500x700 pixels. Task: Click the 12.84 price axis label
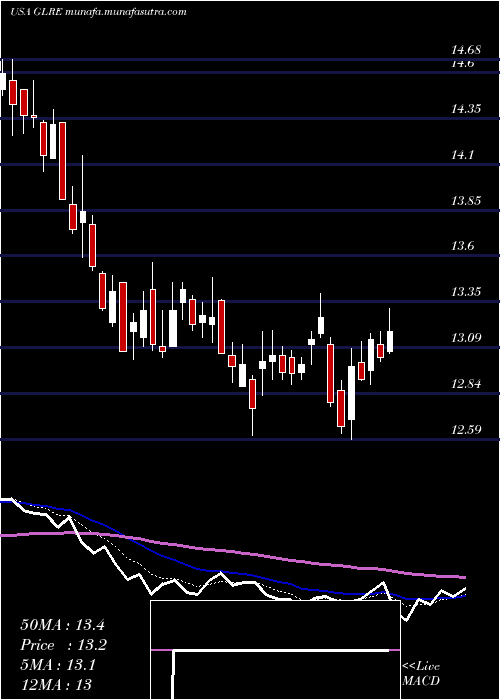[x=466, y=384]
